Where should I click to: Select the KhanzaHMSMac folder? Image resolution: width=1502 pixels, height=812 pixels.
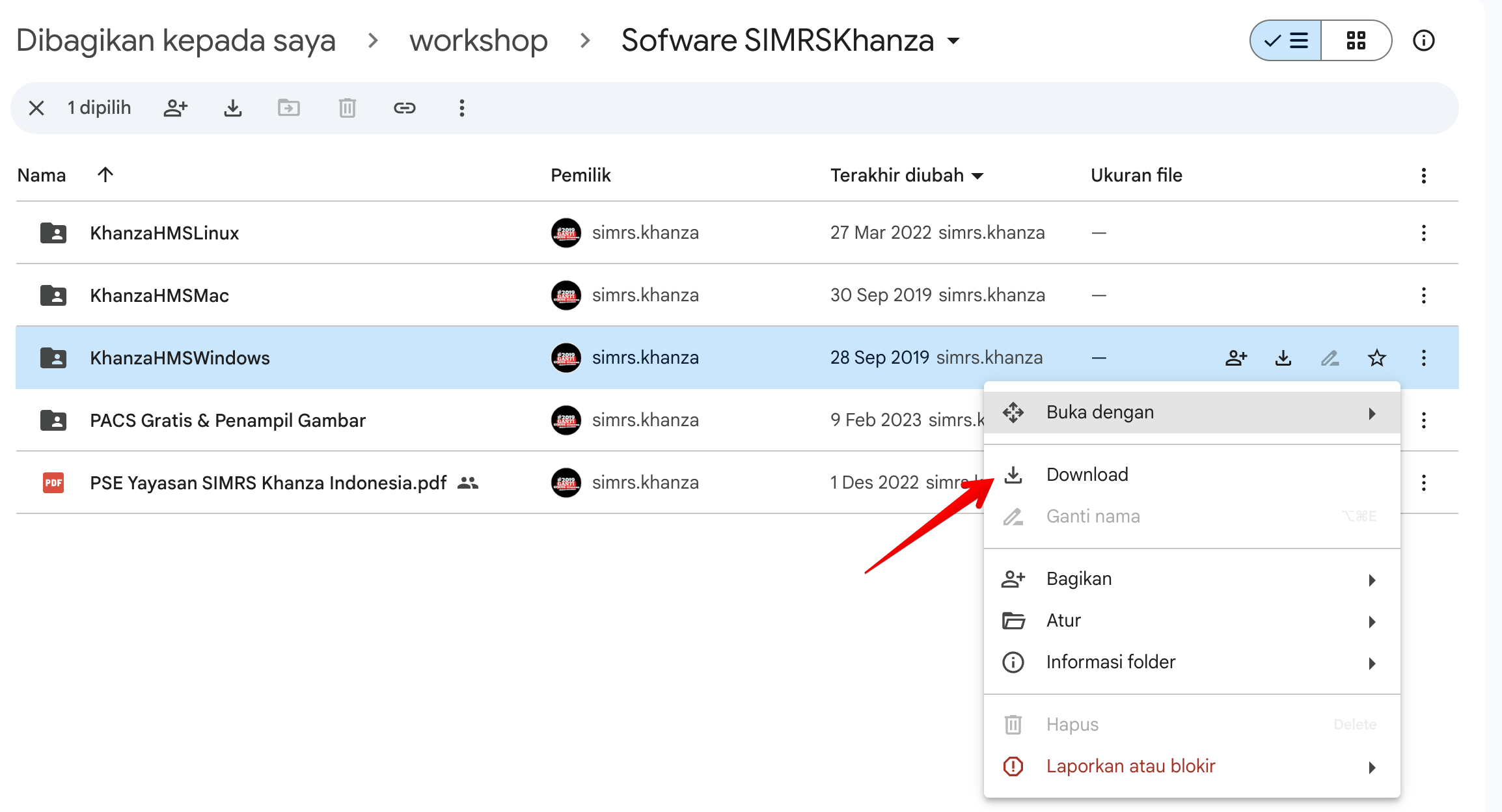click(159, 295)
